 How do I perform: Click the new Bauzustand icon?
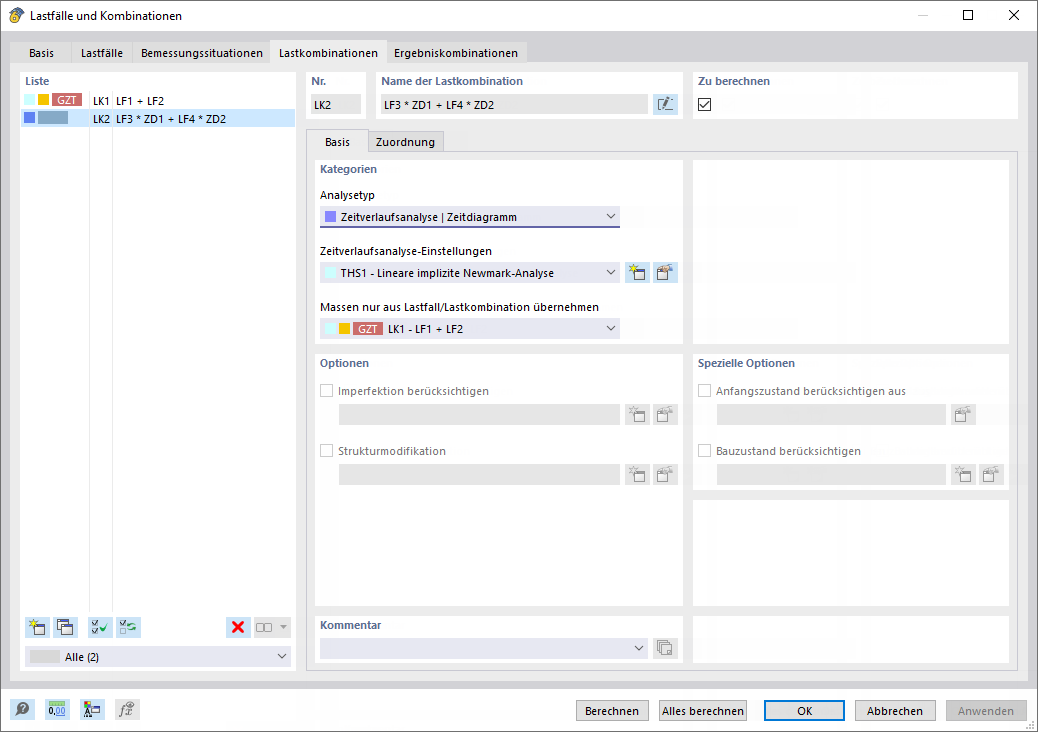963,474
